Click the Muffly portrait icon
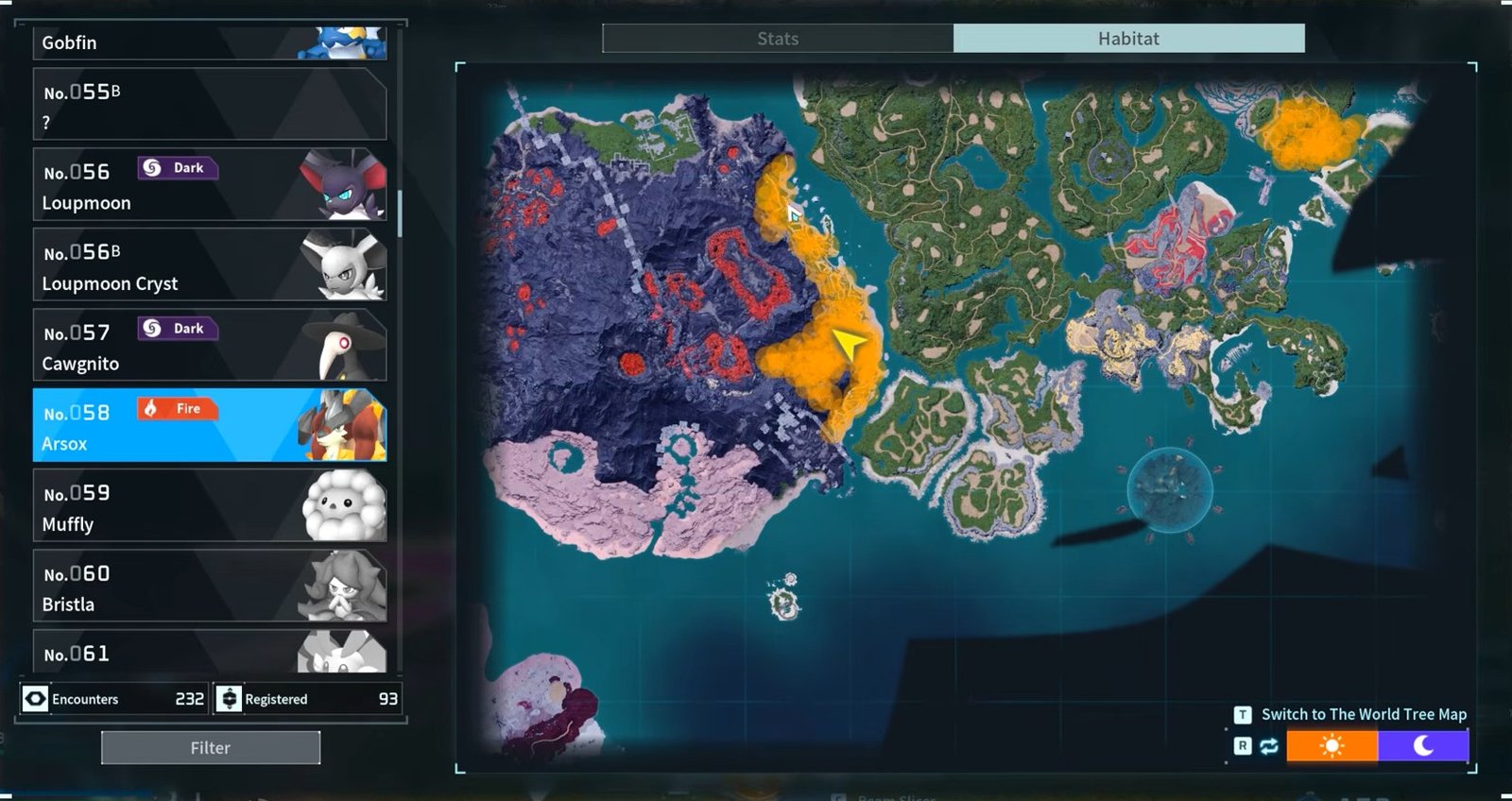The width and height of the screenshot is (1512, 801). (344, 506)
